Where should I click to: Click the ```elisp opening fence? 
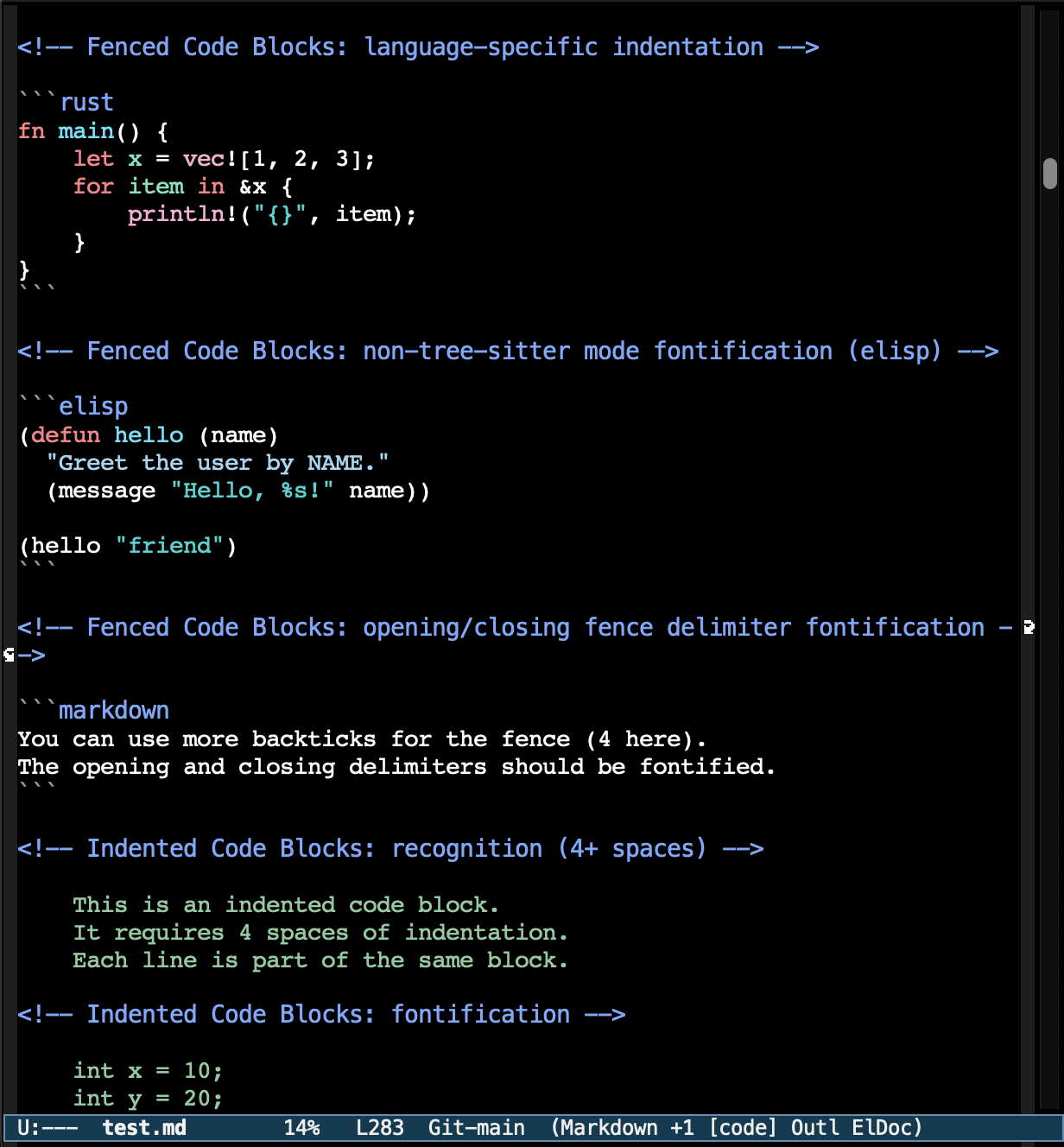point(73,406)
